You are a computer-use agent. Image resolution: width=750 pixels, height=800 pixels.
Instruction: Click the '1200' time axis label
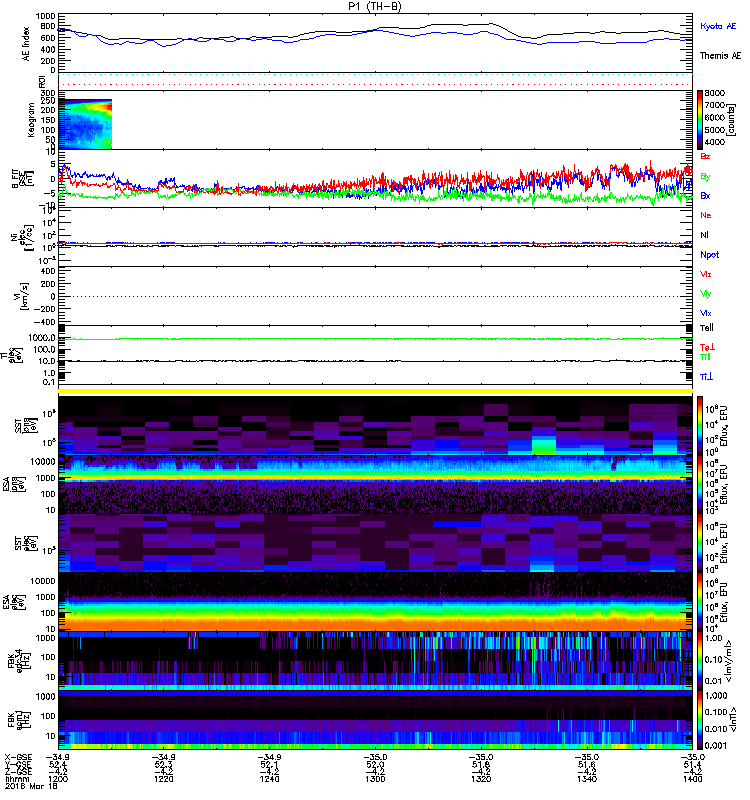click(58, 779)
